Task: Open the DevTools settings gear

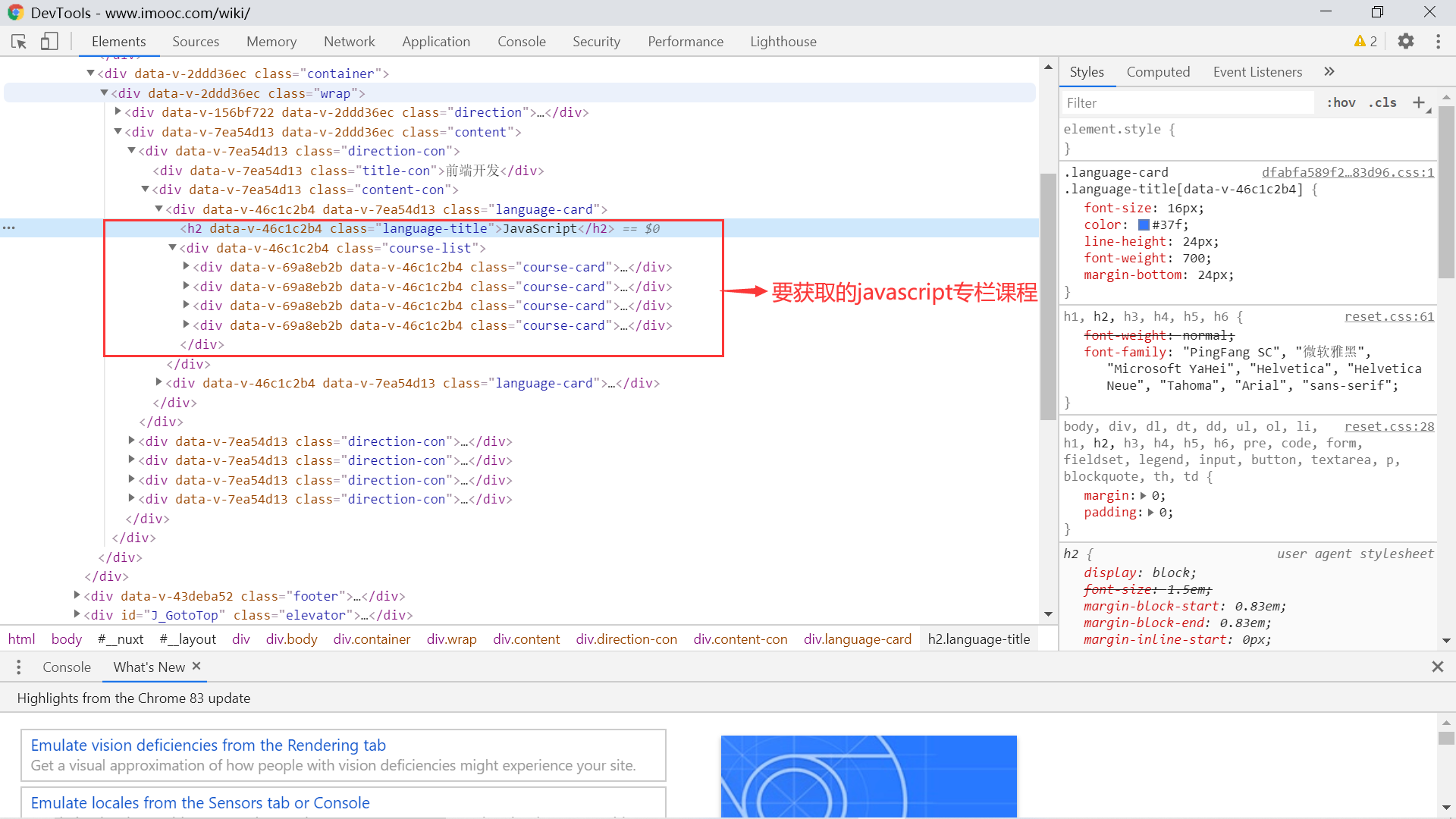Action: click(x=1406, y=42)
